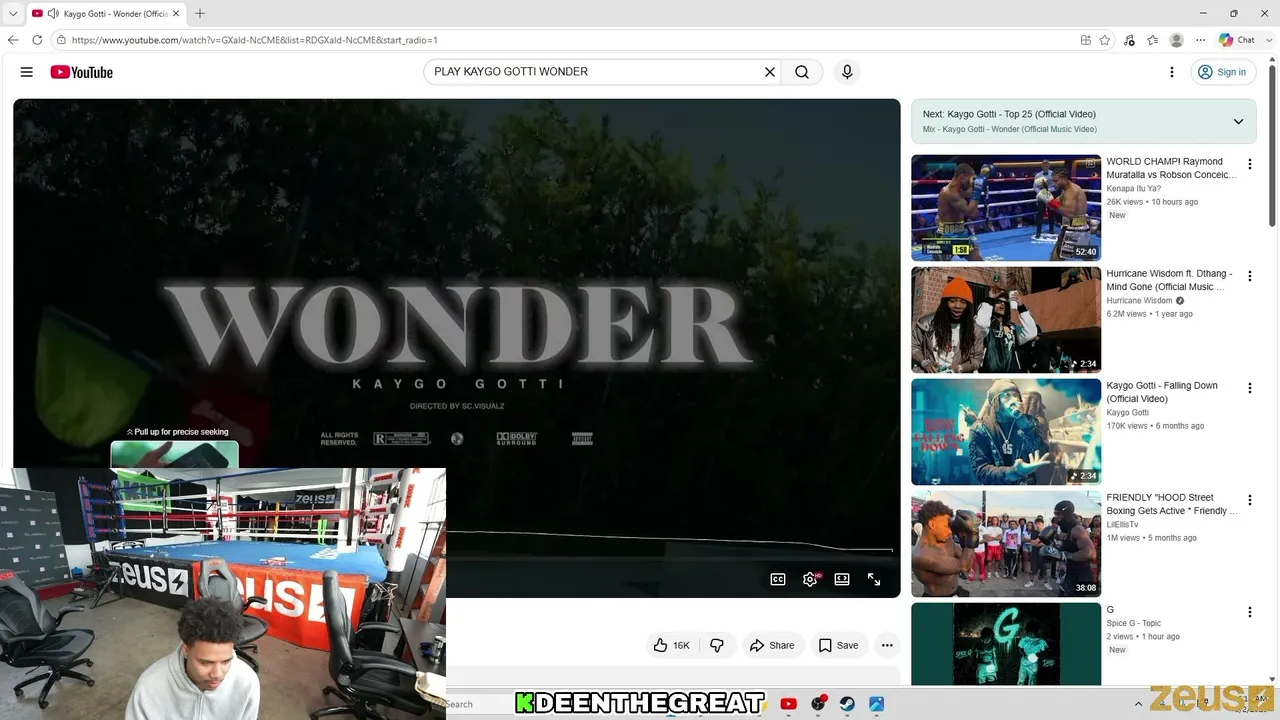1280x720 pixels.
Task: Close the Kaygo Gotti - Wonder tab
Action: coord(176,14)
